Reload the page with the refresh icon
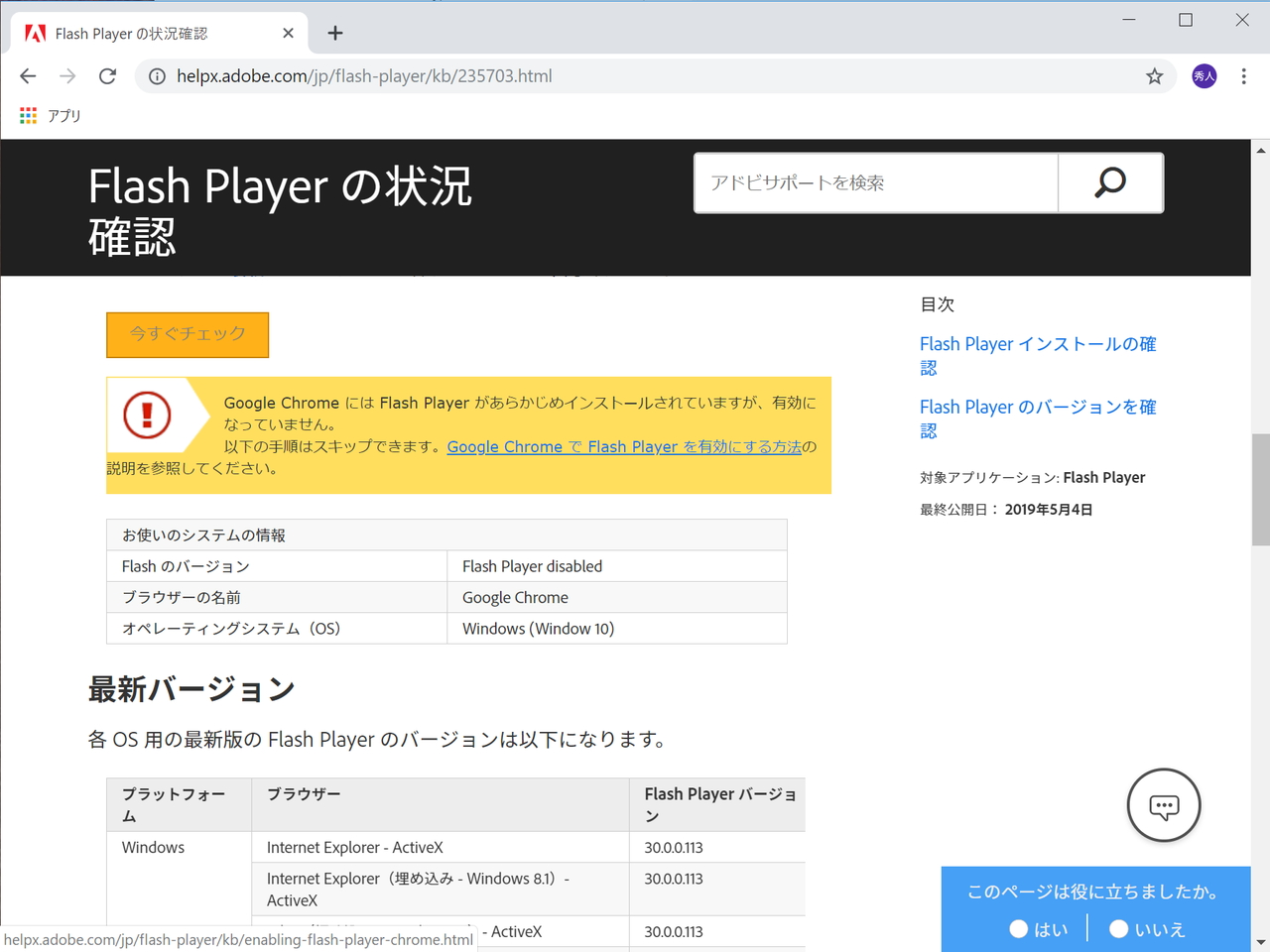This screenshot has height=952, width=1270. click(107, 75)
